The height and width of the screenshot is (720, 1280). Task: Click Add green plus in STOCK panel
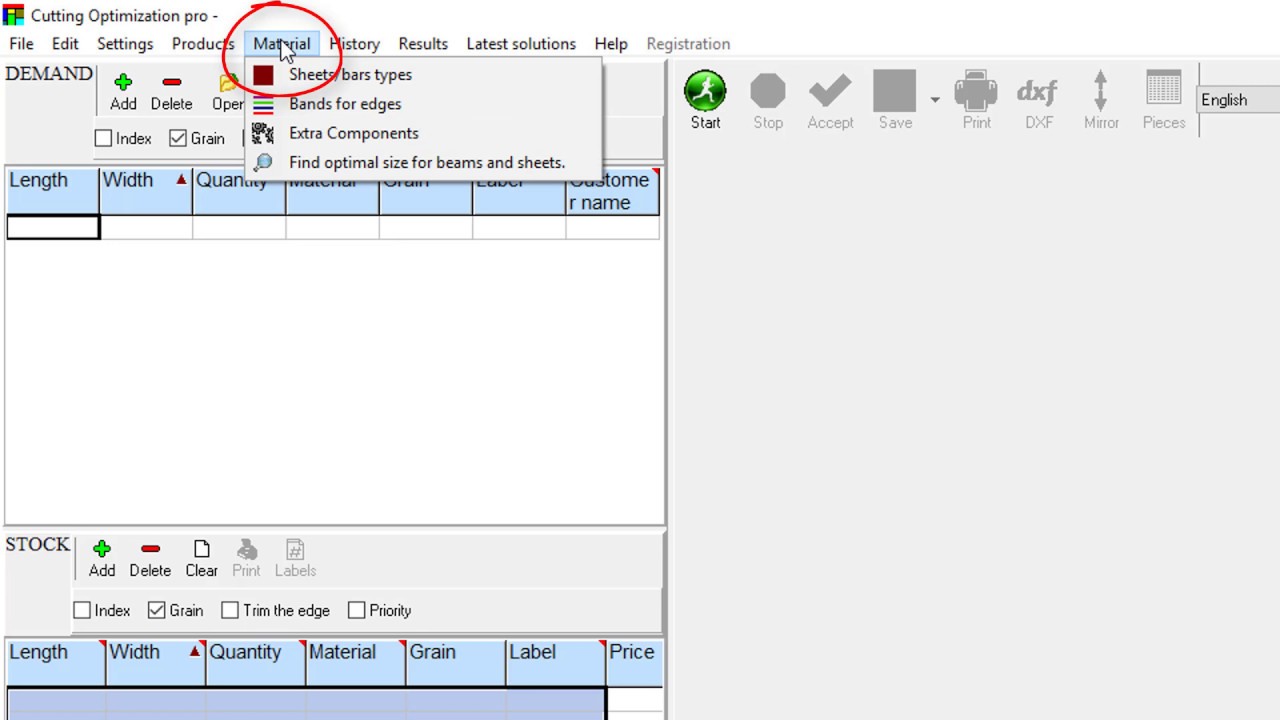click(x=102, y=549)
